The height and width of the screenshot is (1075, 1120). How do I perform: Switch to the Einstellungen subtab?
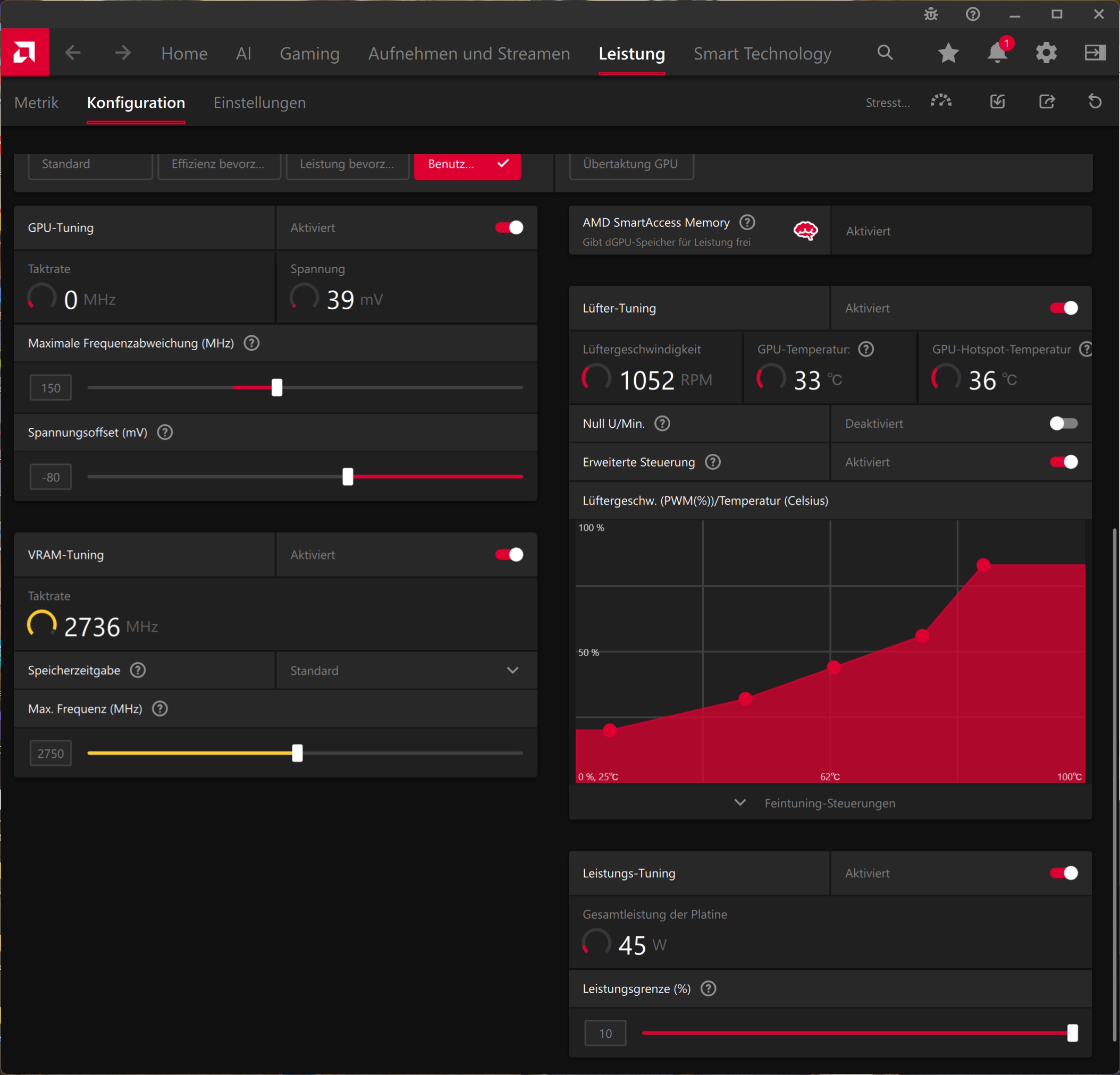259,102
